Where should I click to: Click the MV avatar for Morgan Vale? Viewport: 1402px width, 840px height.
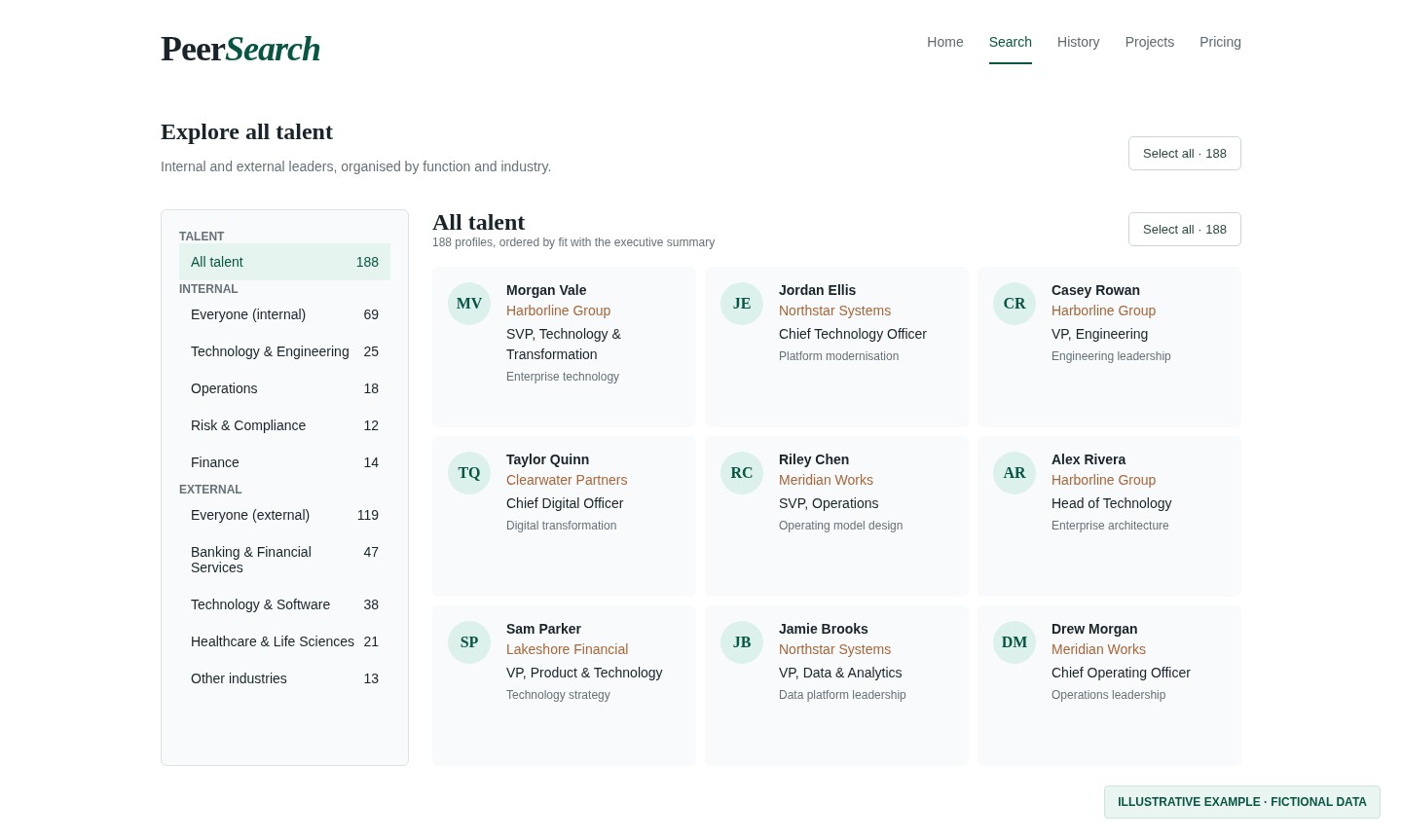click(x=469, y=304)
